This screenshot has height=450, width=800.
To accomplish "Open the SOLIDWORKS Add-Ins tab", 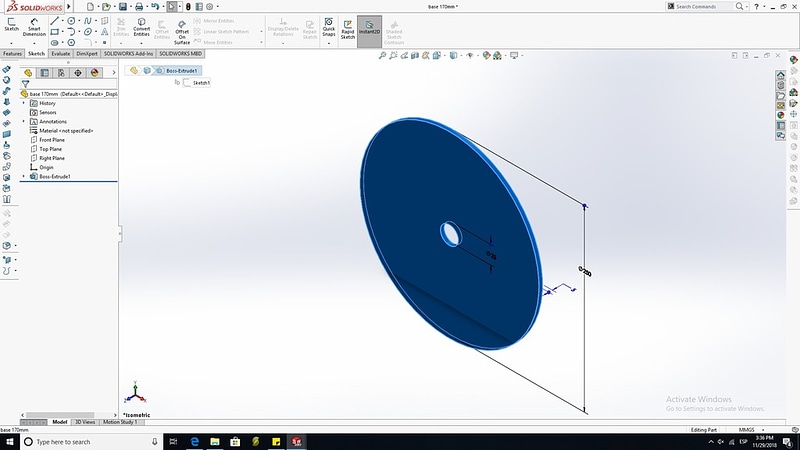I will pos(128,54).
